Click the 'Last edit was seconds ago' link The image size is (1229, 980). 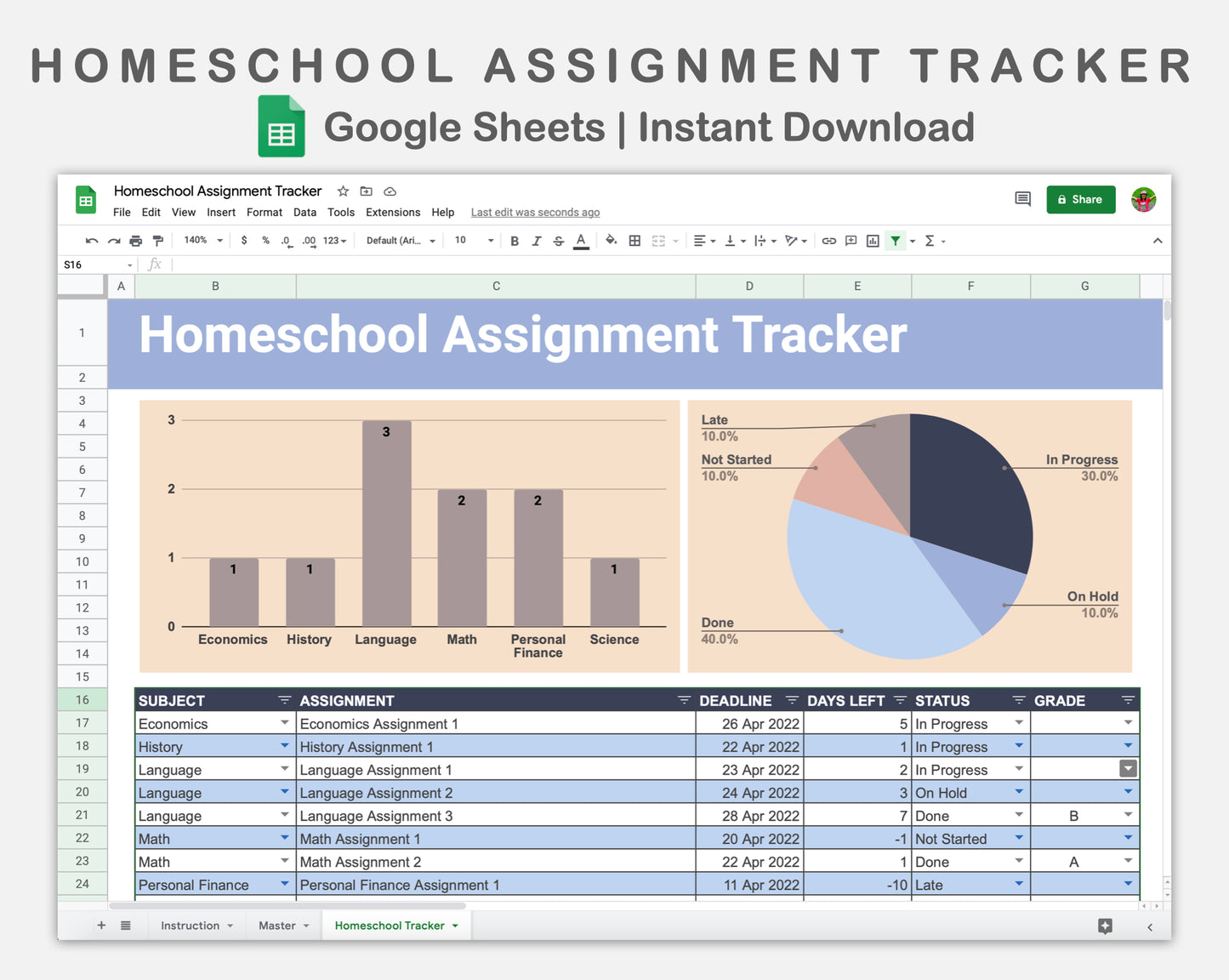click(x=535, y=212)
